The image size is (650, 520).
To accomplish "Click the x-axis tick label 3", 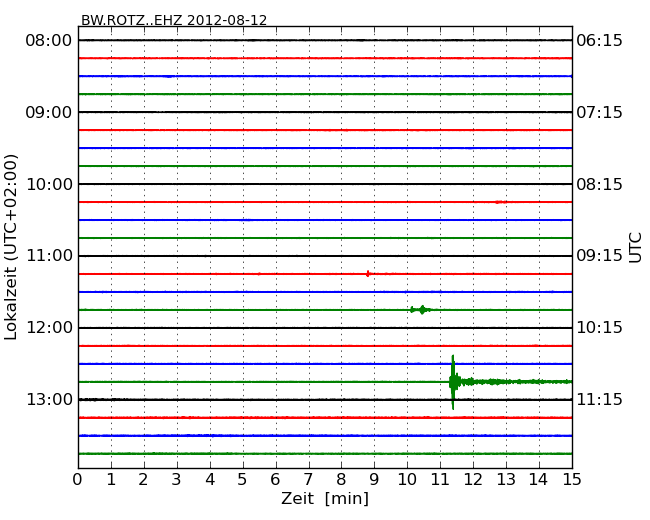I will [177, 479].
